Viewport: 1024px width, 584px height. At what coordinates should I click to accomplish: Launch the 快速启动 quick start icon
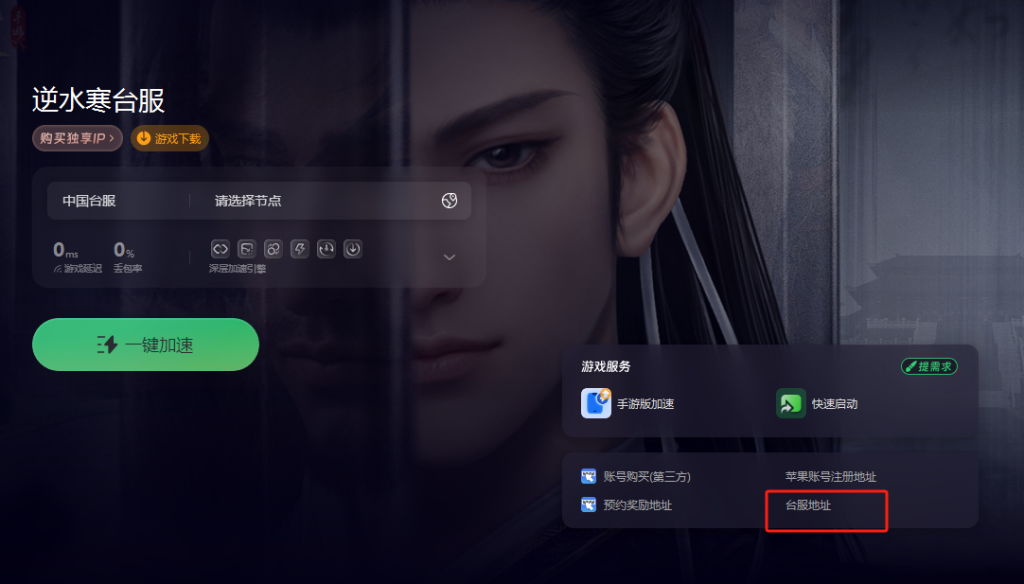coord(791,403)
